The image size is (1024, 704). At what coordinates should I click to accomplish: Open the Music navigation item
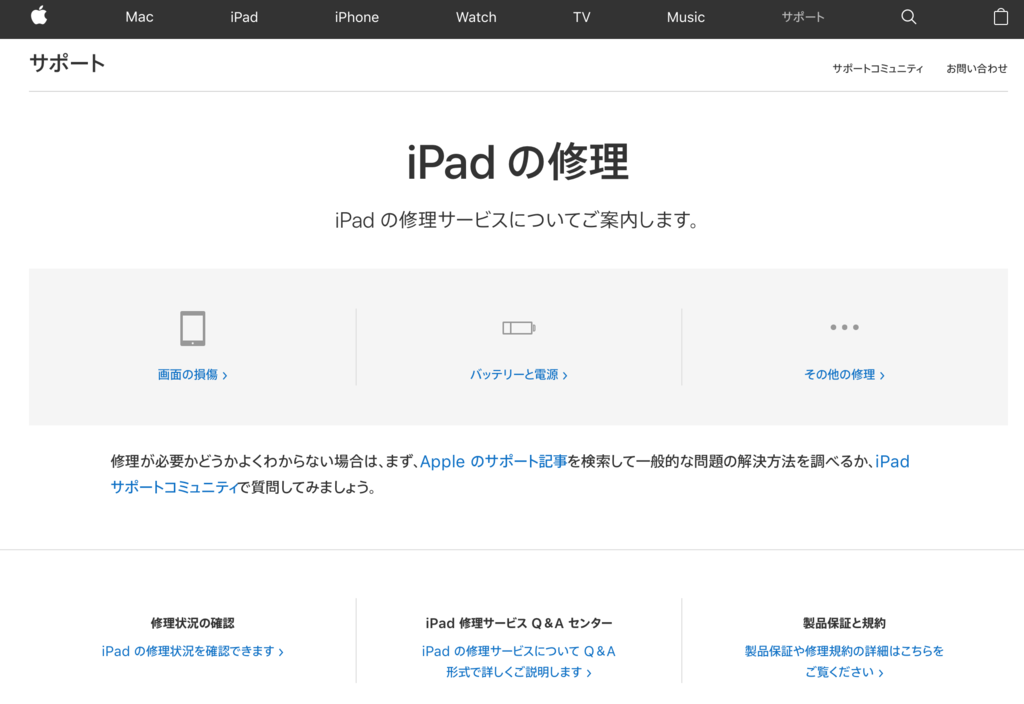click(686, 18)
